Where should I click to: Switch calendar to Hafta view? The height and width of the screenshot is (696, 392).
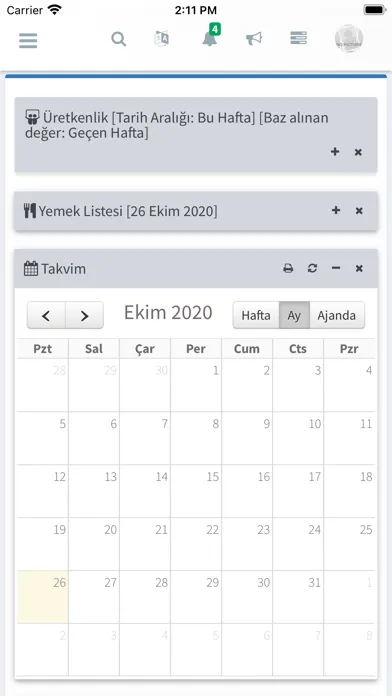coord(256,315)
